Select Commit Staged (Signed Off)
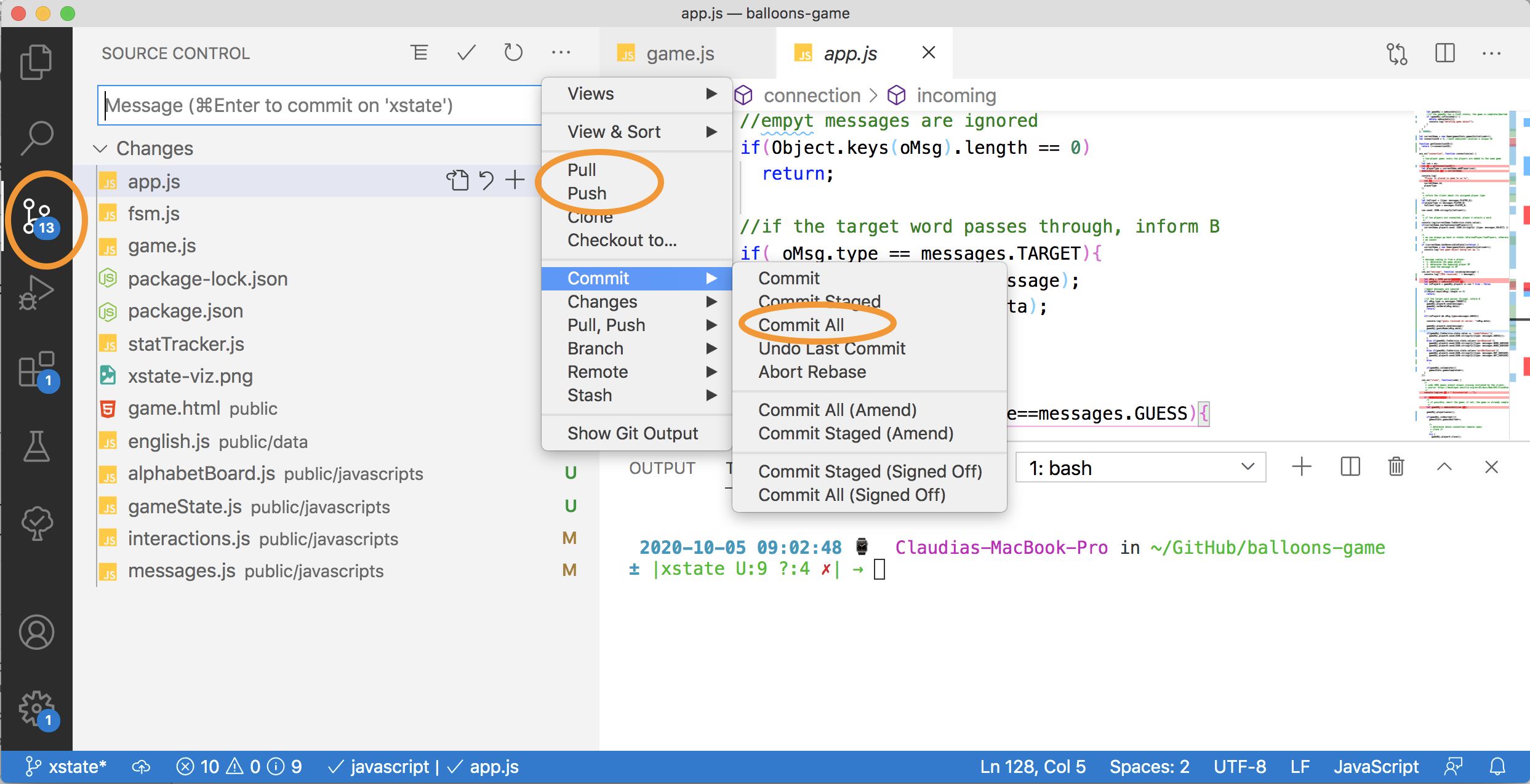The width and height of the screenshot is (1530, 784). 870,471
